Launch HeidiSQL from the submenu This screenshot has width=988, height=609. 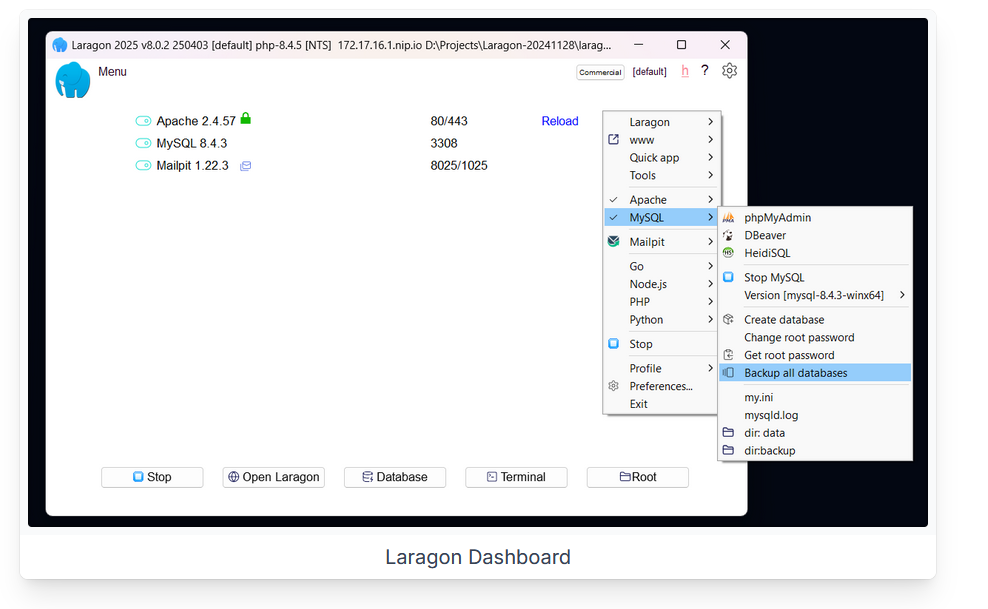766,254
